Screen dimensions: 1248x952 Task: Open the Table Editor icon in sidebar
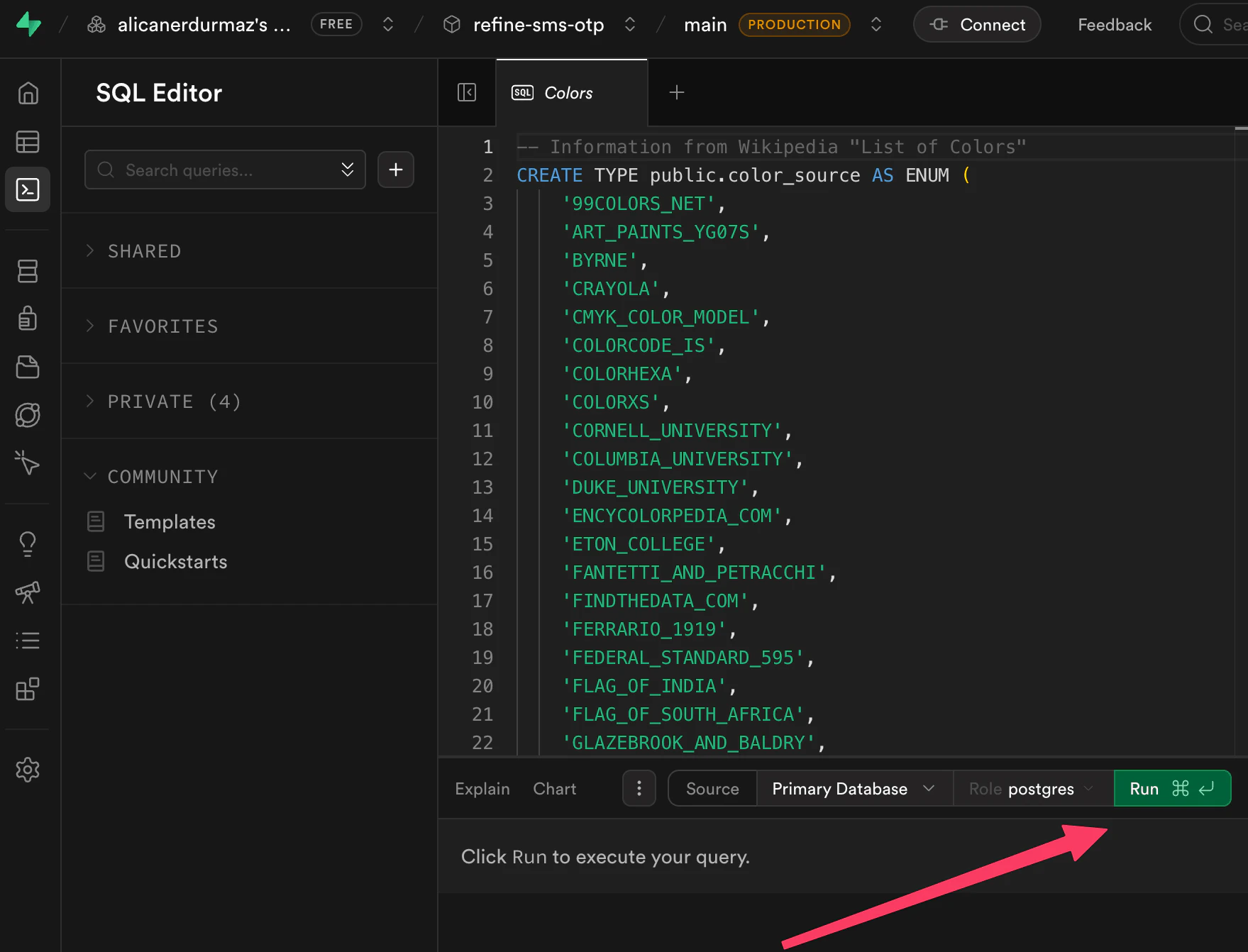click(28, 142)
